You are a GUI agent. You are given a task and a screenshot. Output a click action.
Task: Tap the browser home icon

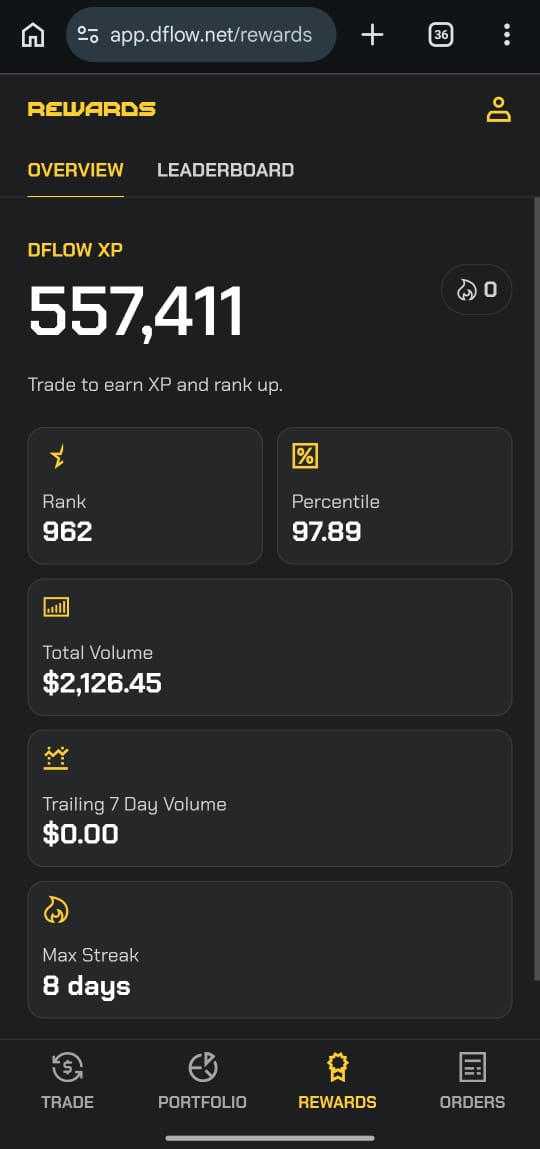(x=33, y=34)
